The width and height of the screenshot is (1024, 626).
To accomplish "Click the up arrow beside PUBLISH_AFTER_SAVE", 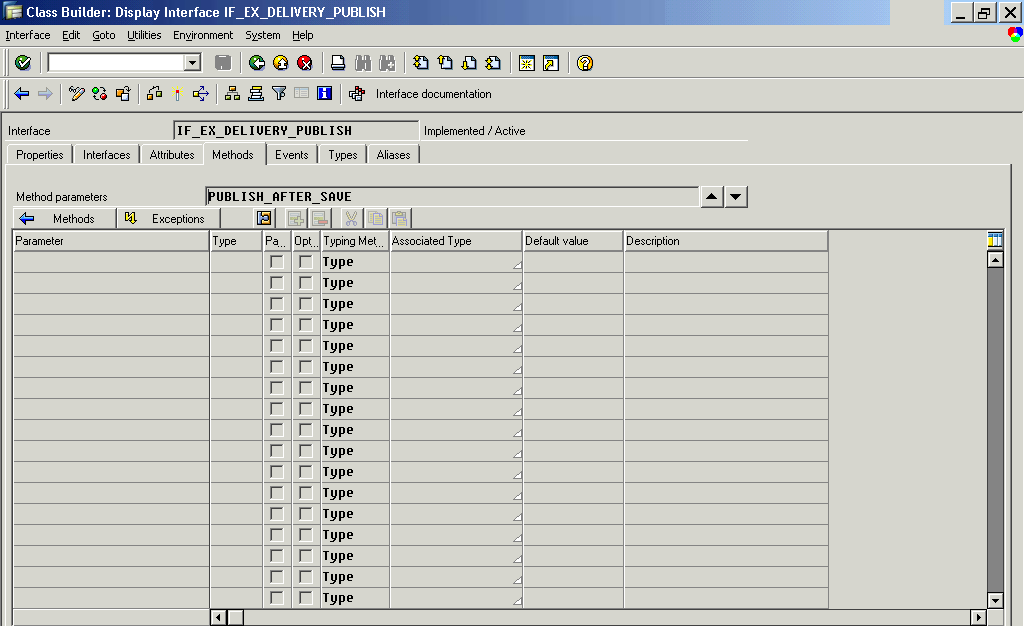I will coord(712,196).
